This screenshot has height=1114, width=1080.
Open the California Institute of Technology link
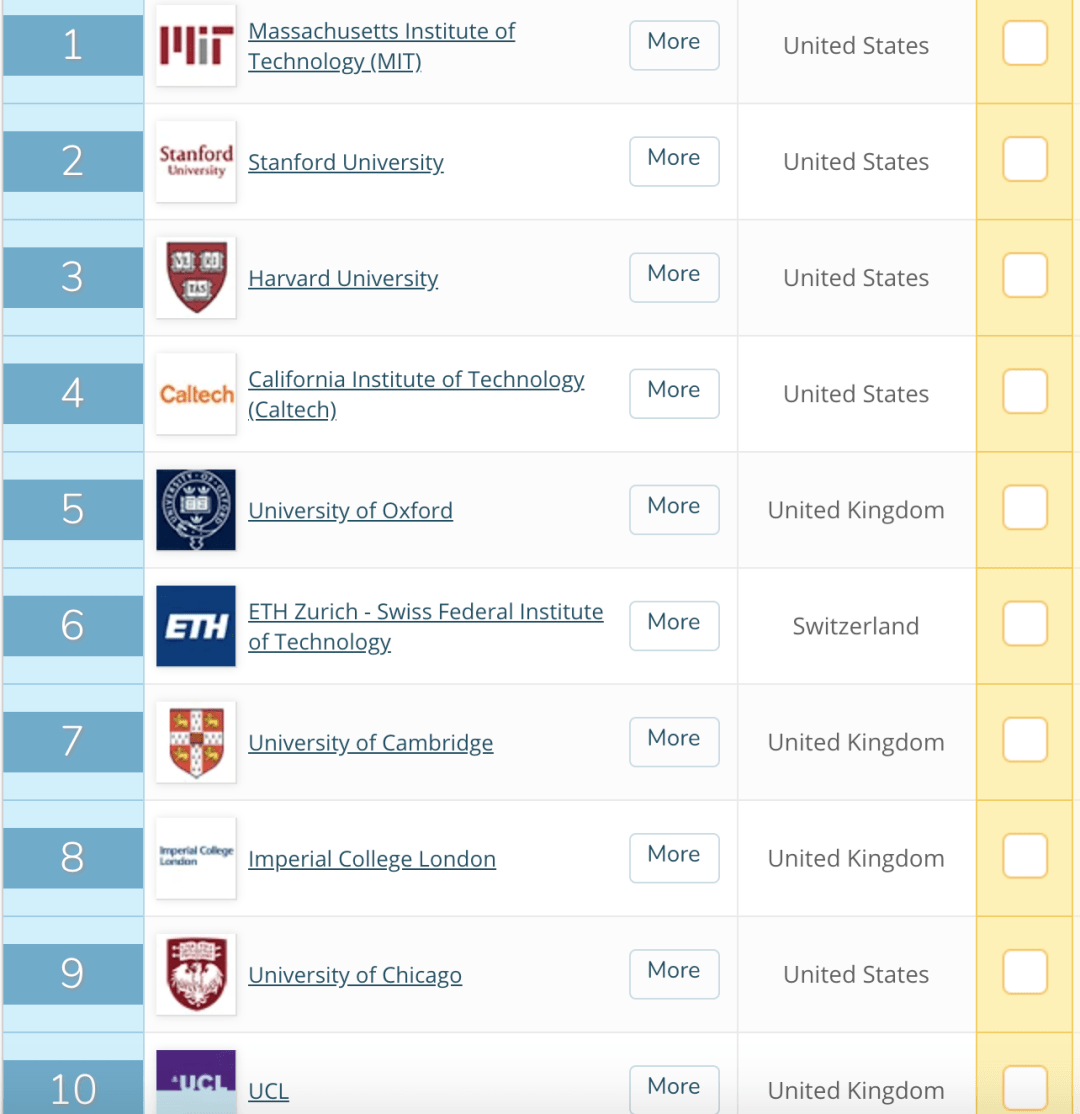416,380
